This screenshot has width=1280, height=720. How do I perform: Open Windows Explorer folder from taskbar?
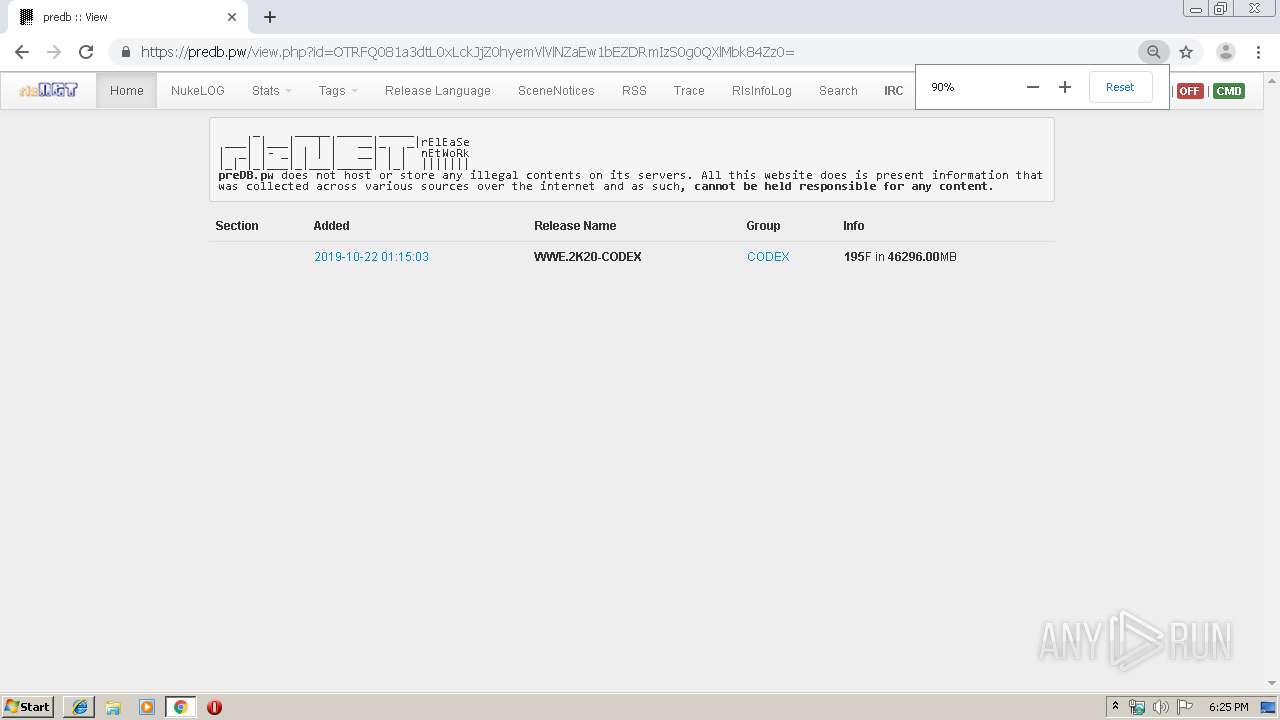[113, 706]
